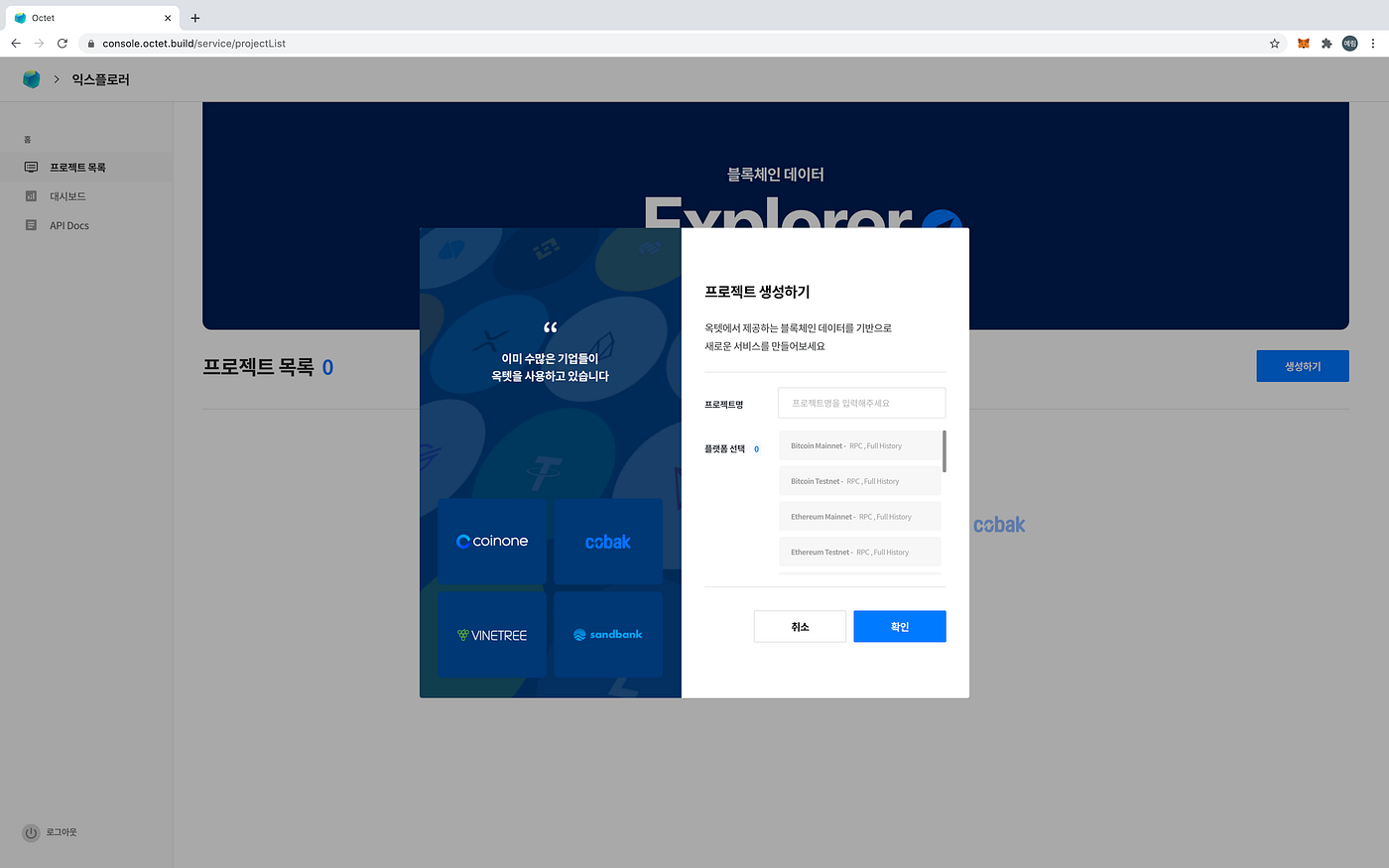Select Bitcoin Testnet platform option
1389x868 pixels.
tap(859, 481)
